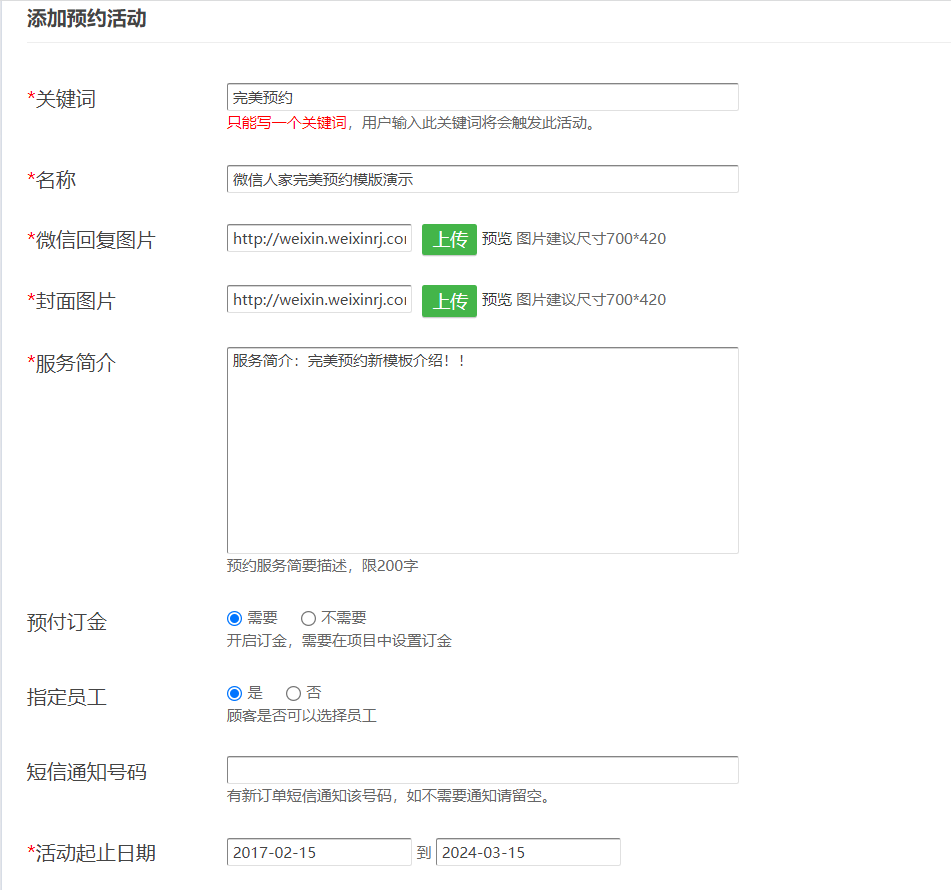Image resolution: width=951 pixels, height=890 pixels.
Task: Click the 封面图片 URL field
Action: pos(319,300)
